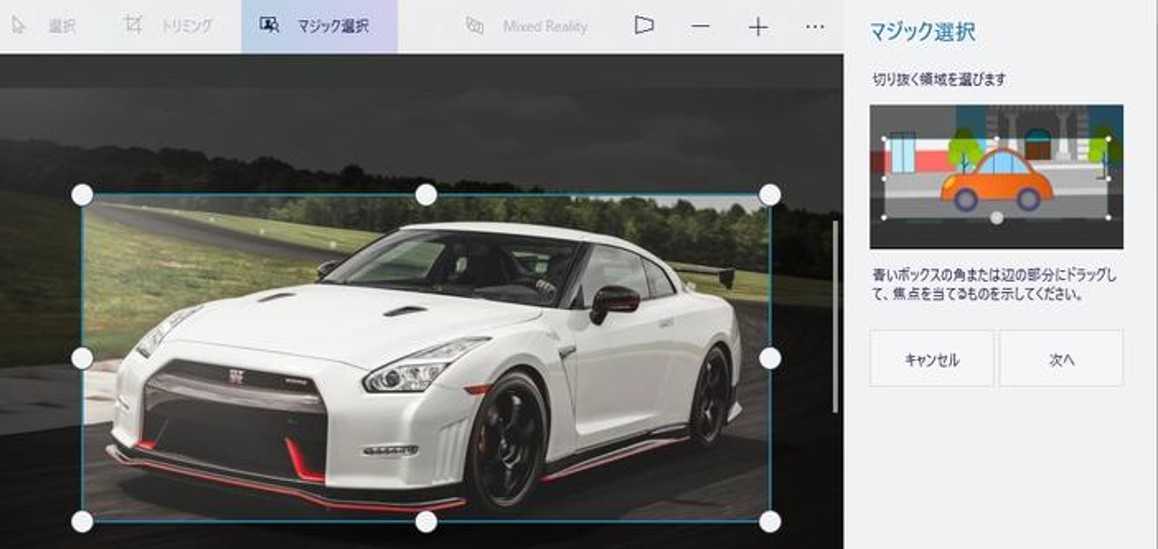Select the Magic Select tool (マジック選択)
1158x549 pixels.
318,26
